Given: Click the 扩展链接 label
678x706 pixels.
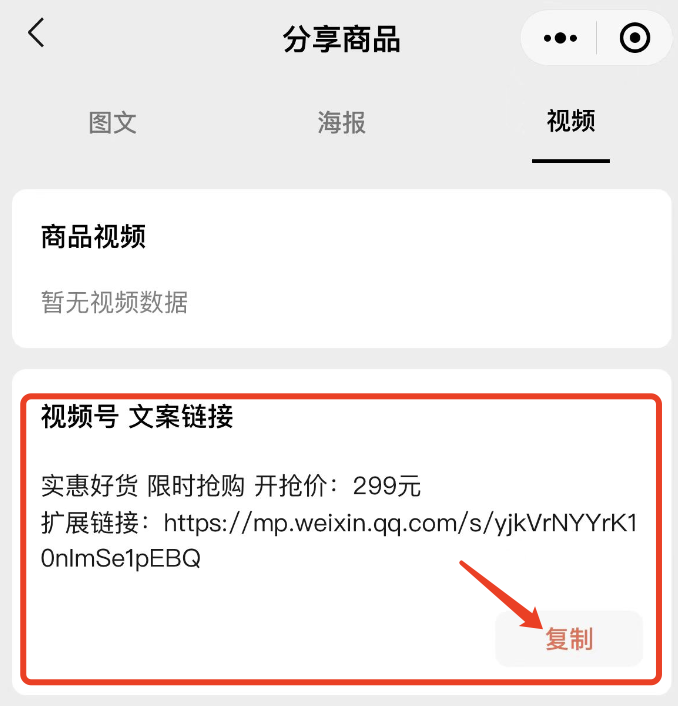Looking at the screenshot, I should tap(89, 523).
